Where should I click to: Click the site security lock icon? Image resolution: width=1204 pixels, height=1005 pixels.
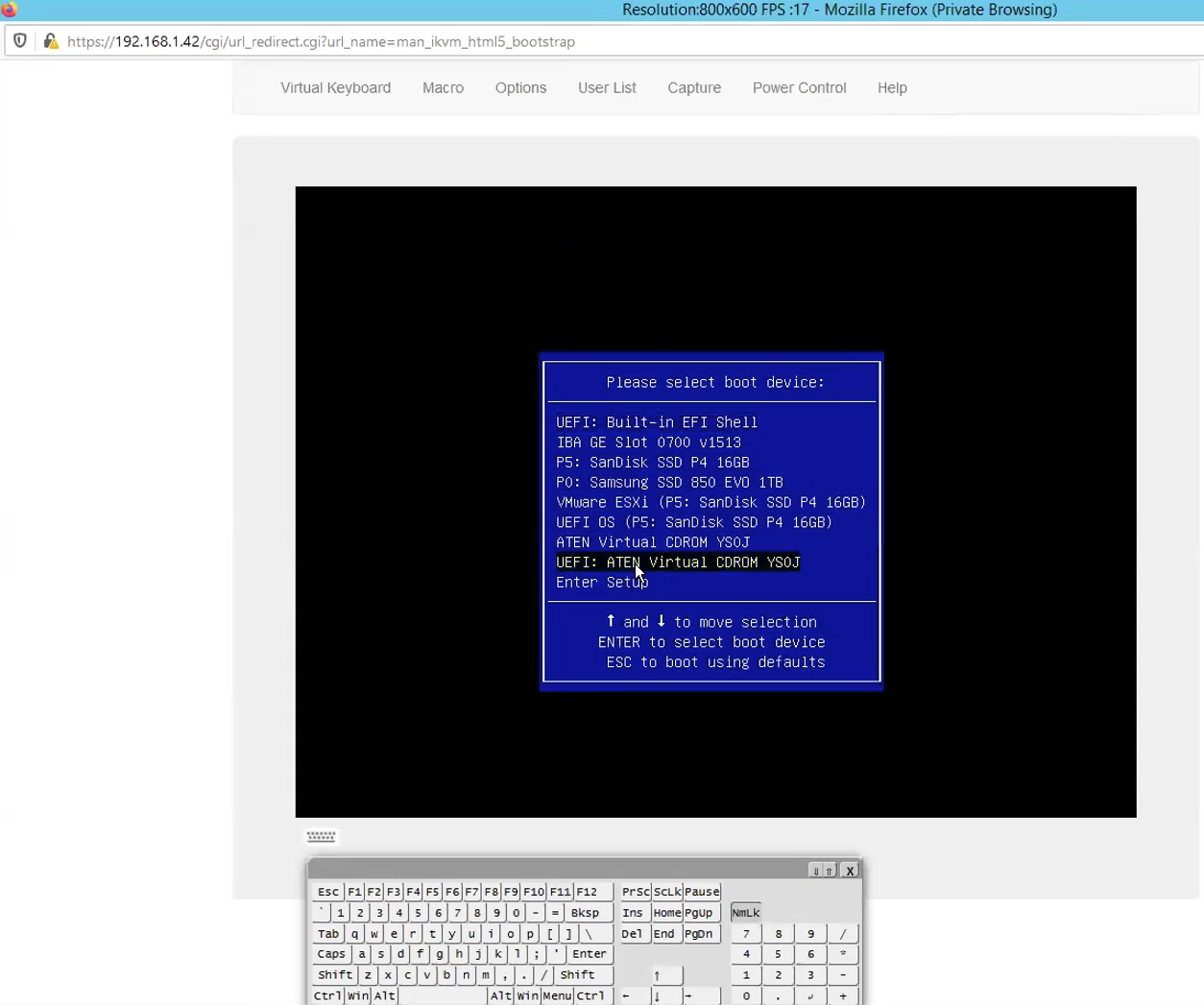(x=51, y=41)
